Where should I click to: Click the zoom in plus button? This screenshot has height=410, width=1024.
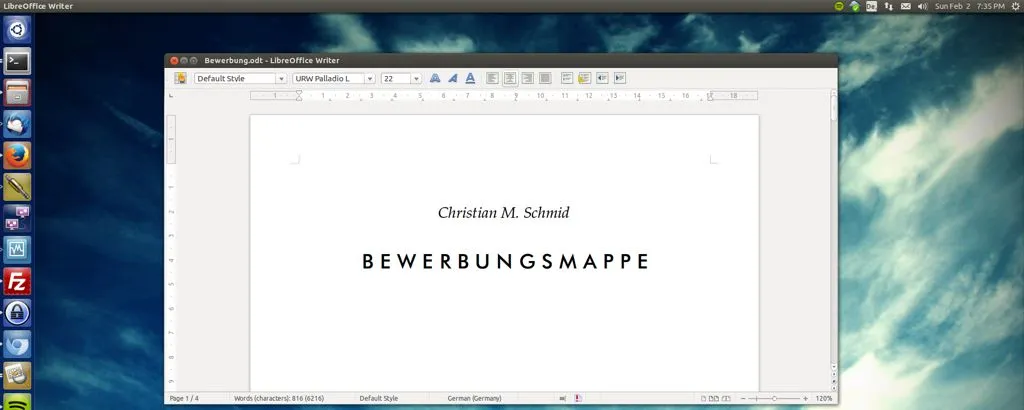(805, 398)
